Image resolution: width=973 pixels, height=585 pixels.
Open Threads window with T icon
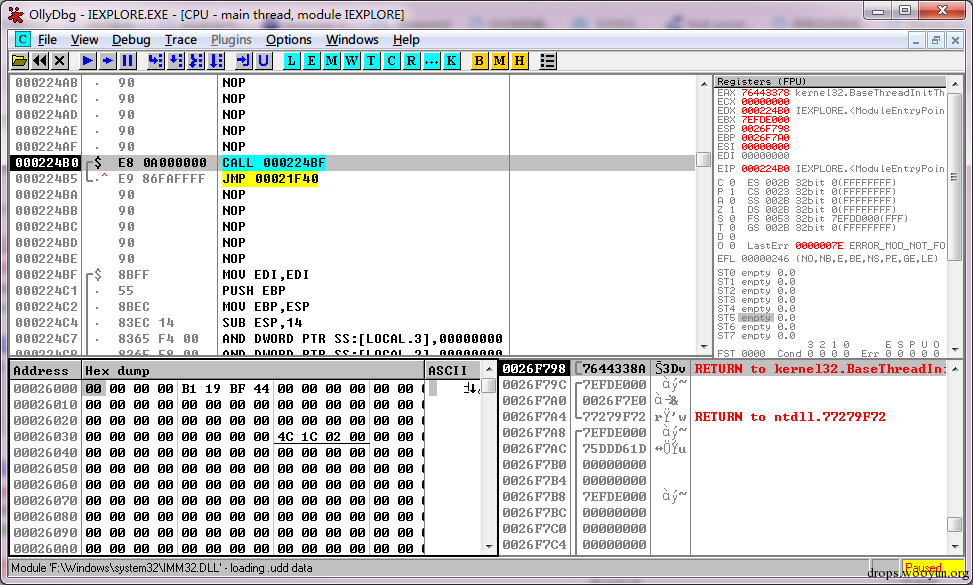pos(371,61)
